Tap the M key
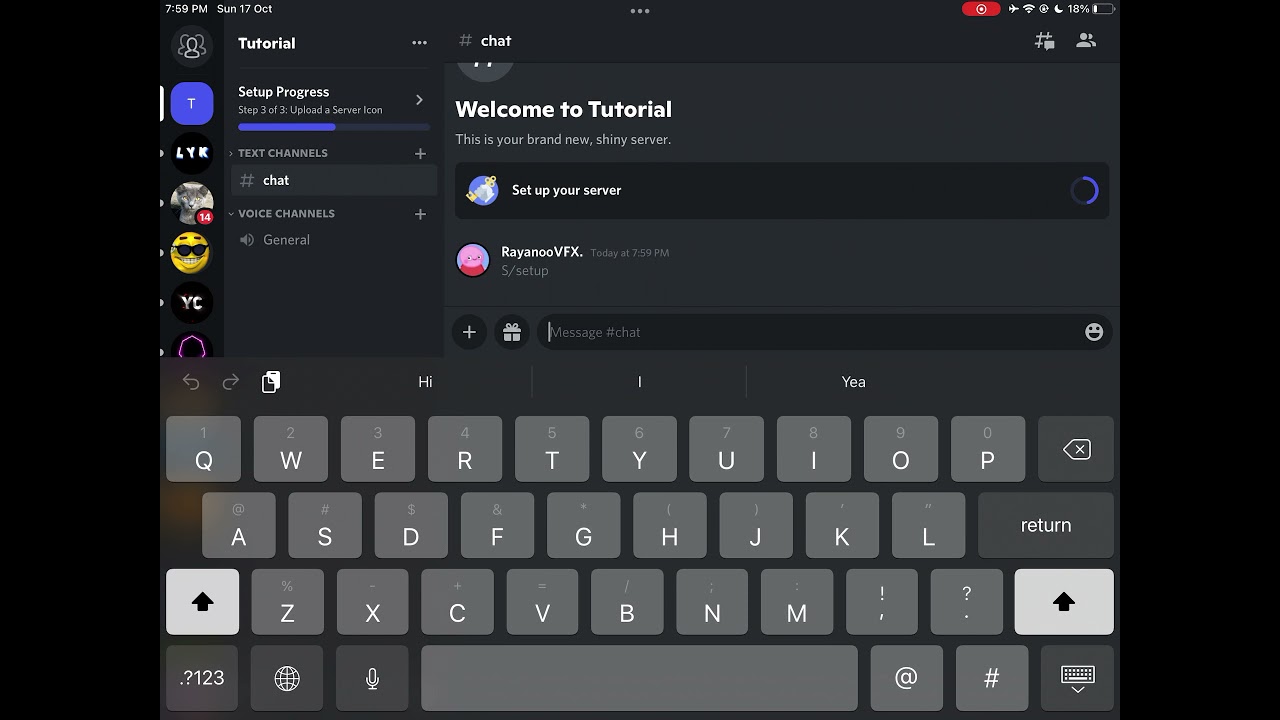Screen dimensions: 1280x720 click(797, 602)
